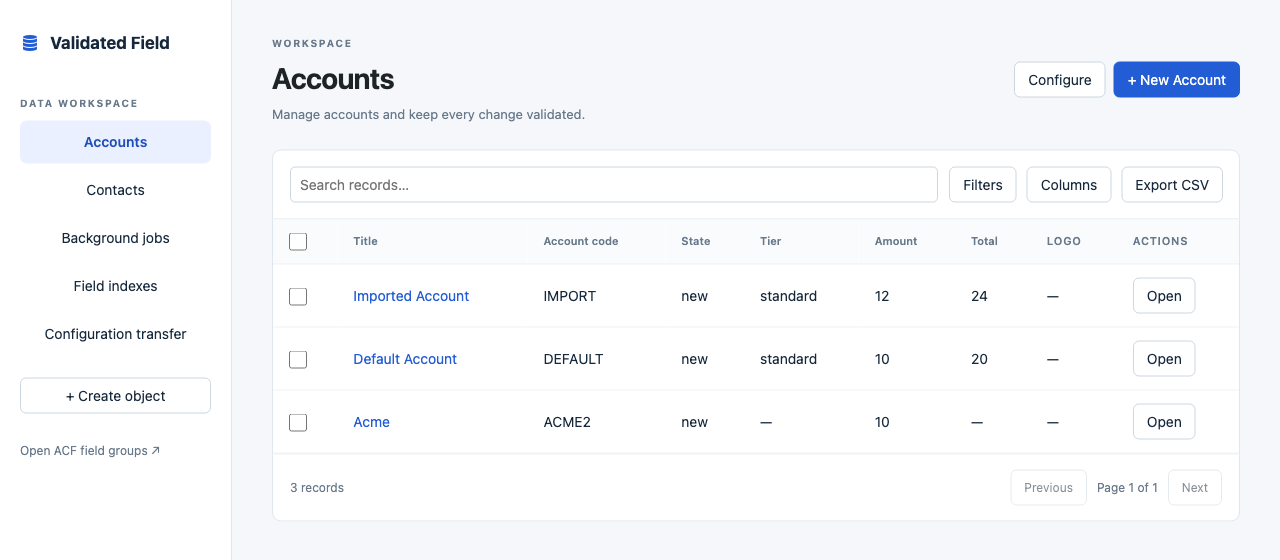The image size is (1280, 560).
Task: Click the Validated Field database logo icon
Action: coord(30,43)
